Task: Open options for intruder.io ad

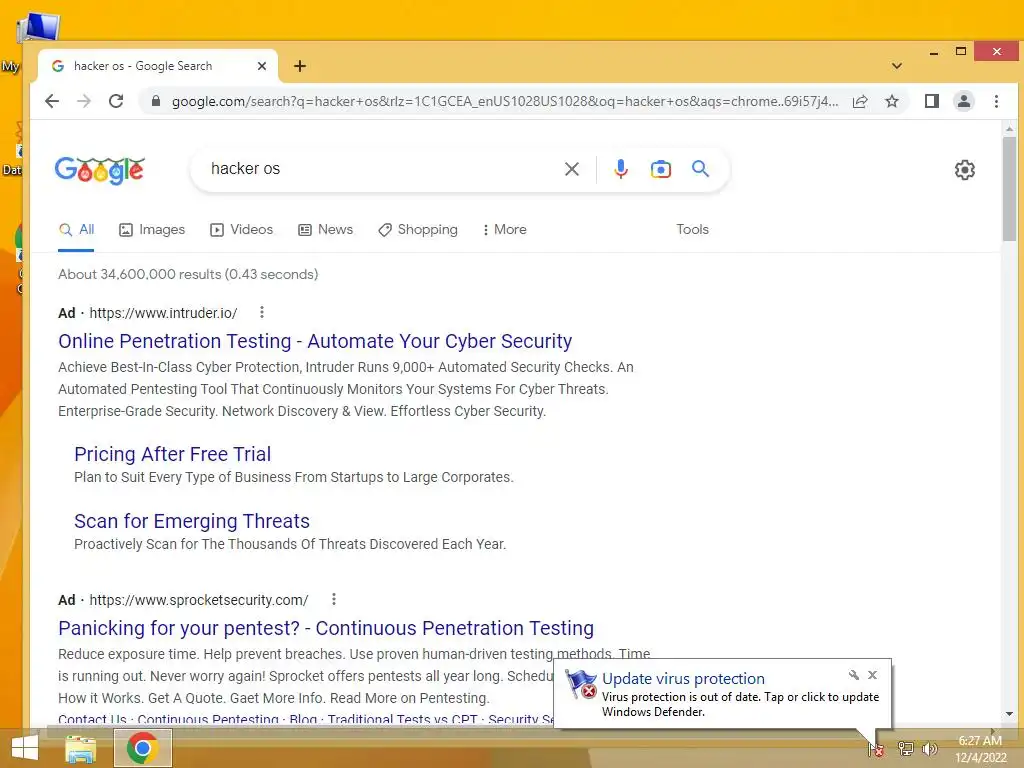Action: [x=262, y=312]
